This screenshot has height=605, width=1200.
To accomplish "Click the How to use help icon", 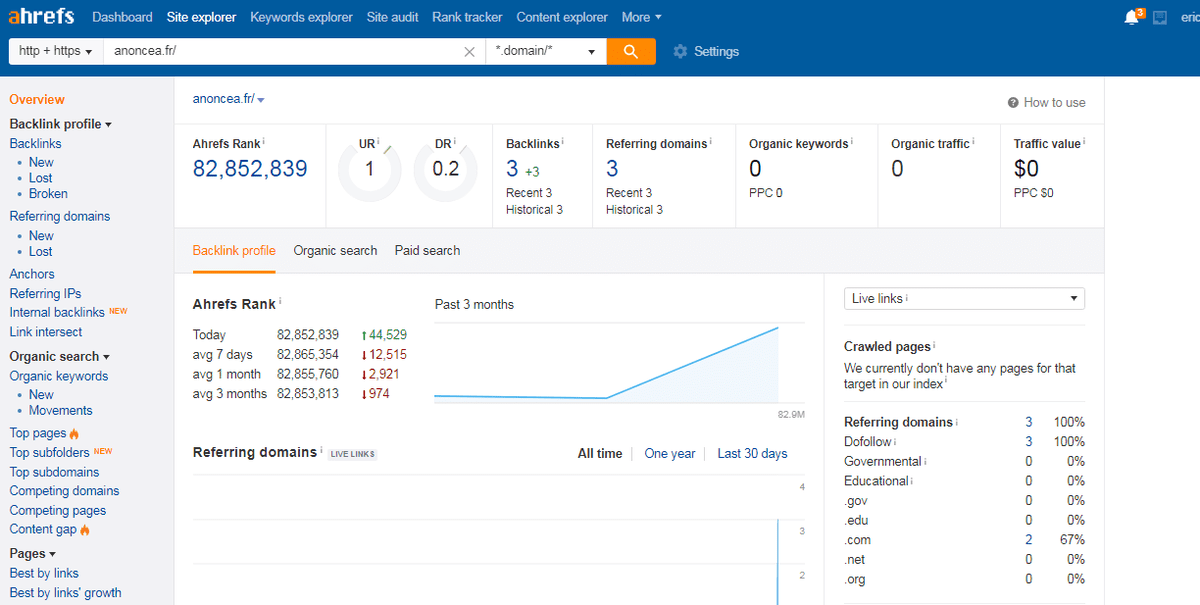I will pos(1013,102).
